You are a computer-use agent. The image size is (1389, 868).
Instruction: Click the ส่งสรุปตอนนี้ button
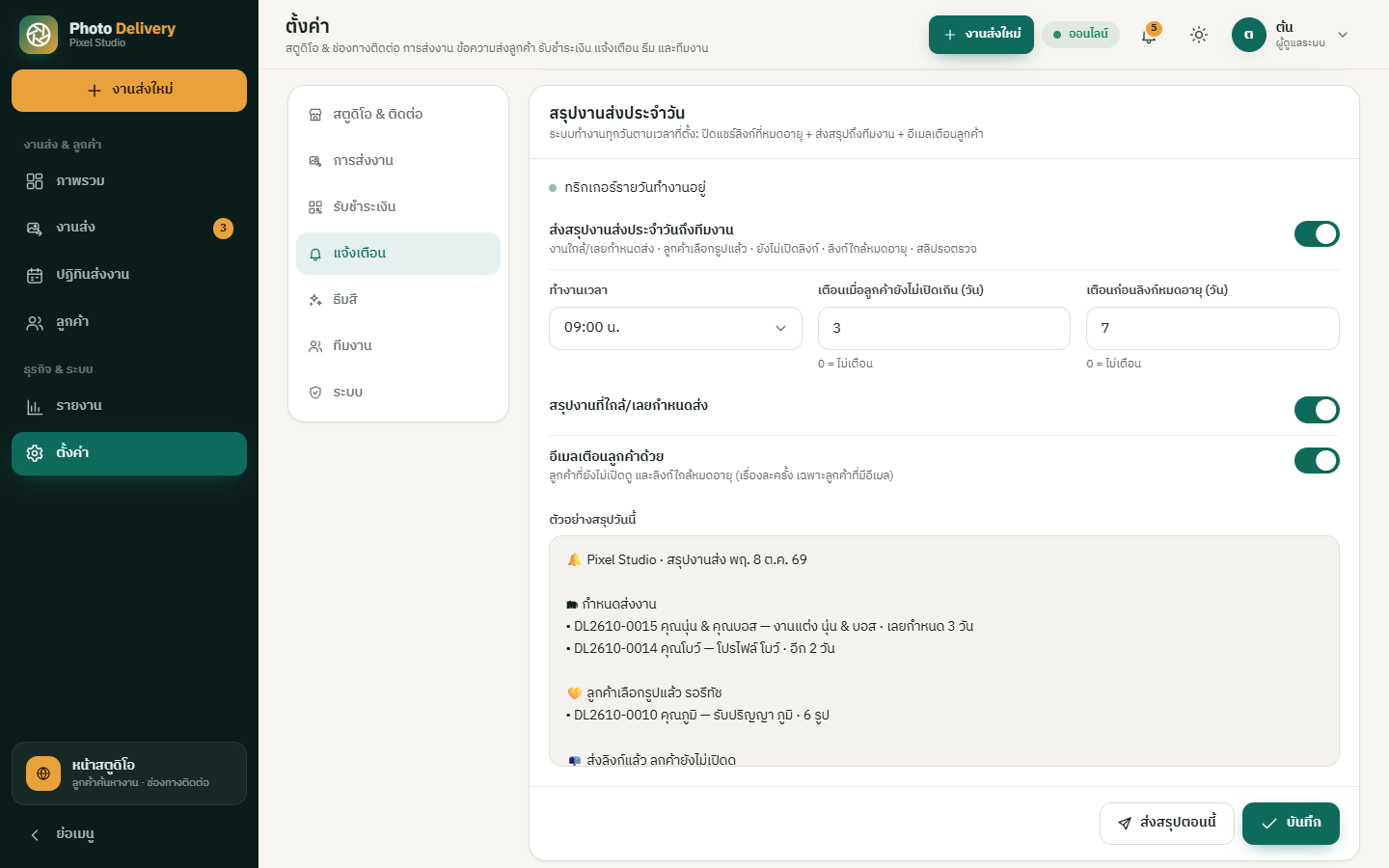point(1167,823)
